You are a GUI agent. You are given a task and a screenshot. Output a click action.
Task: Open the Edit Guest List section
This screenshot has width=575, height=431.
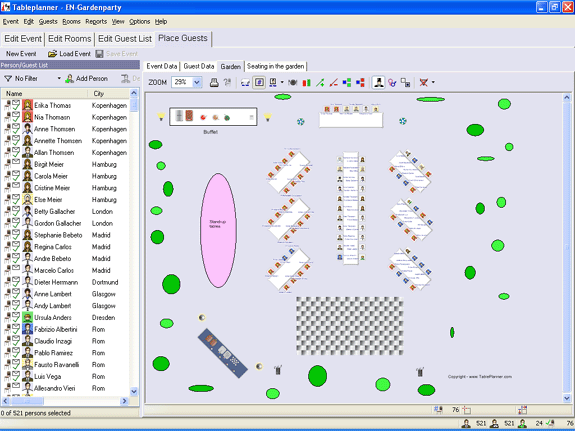[x=125, y=39]
